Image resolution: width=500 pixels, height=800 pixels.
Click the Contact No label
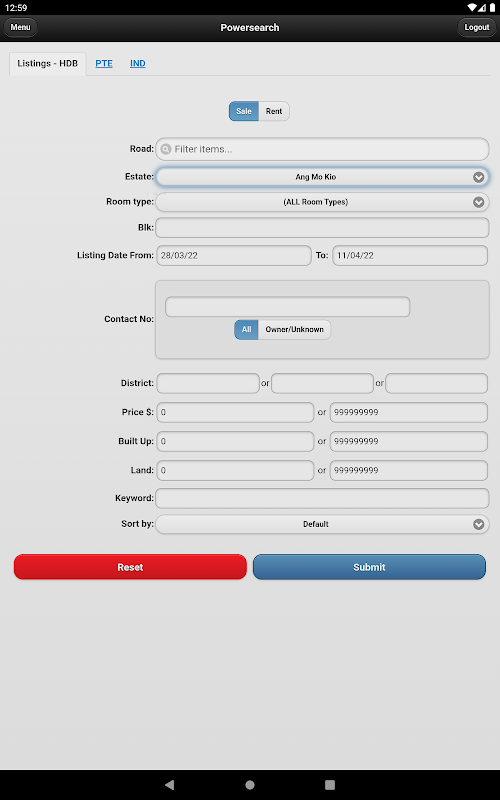129,319
